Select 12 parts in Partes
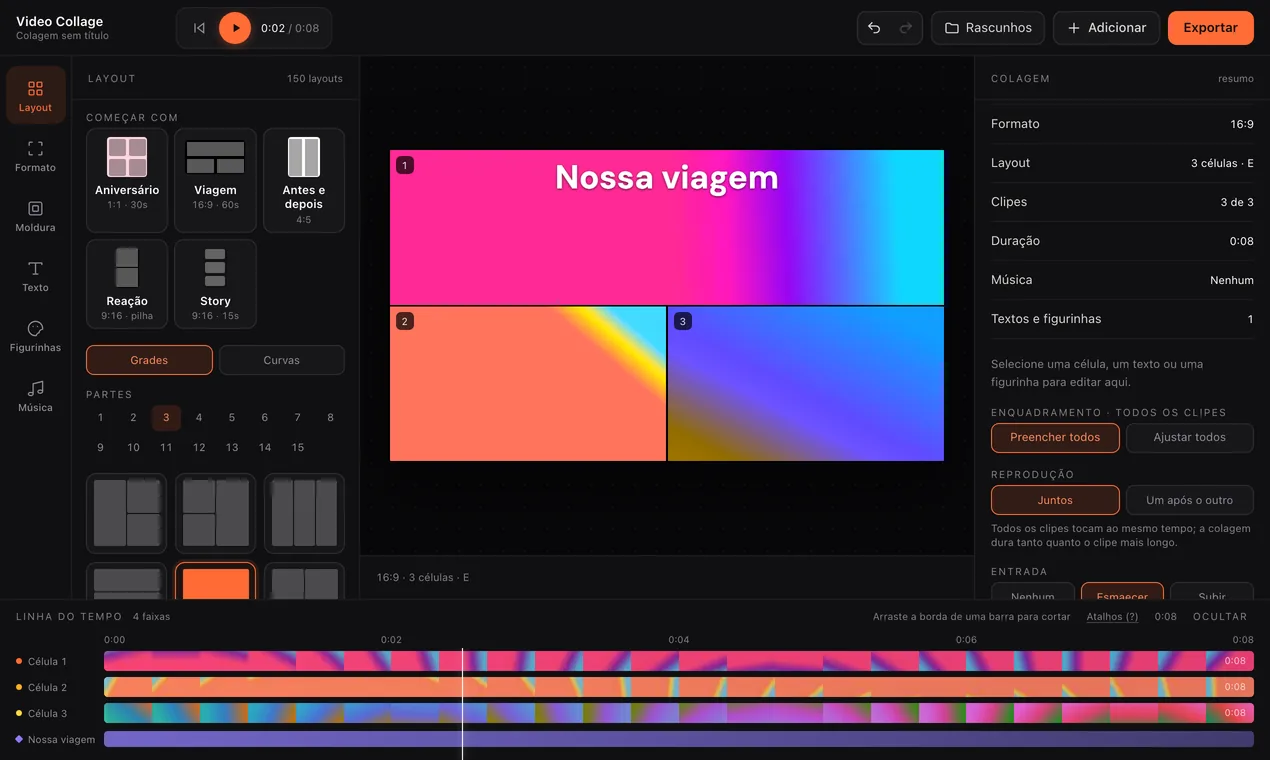The width and height of the screenshot is (1270, 760). coord(199,447)
